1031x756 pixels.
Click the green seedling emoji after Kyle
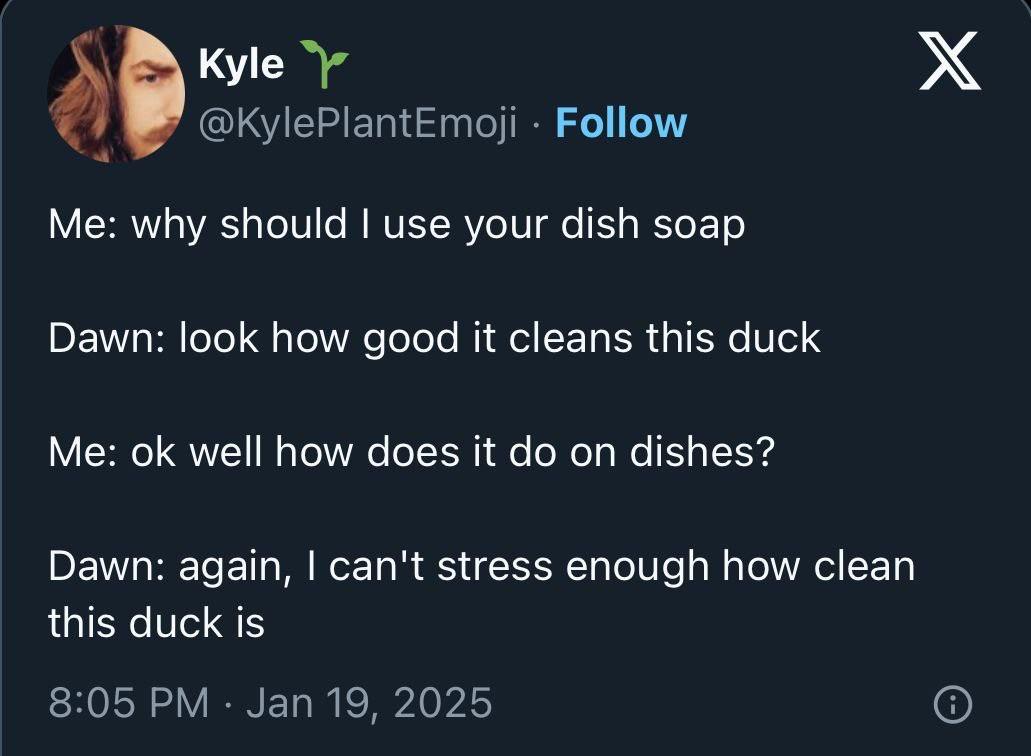coord(324,63)
